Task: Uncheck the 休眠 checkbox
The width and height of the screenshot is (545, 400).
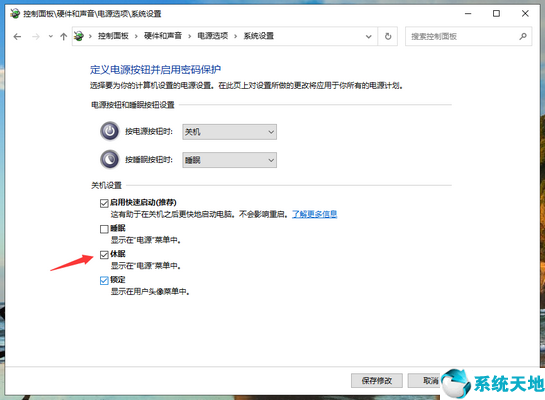Action: (x=104, y=255)
